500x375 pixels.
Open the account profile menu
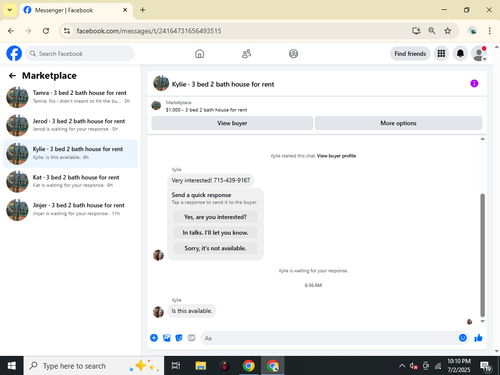click(479, 53)
